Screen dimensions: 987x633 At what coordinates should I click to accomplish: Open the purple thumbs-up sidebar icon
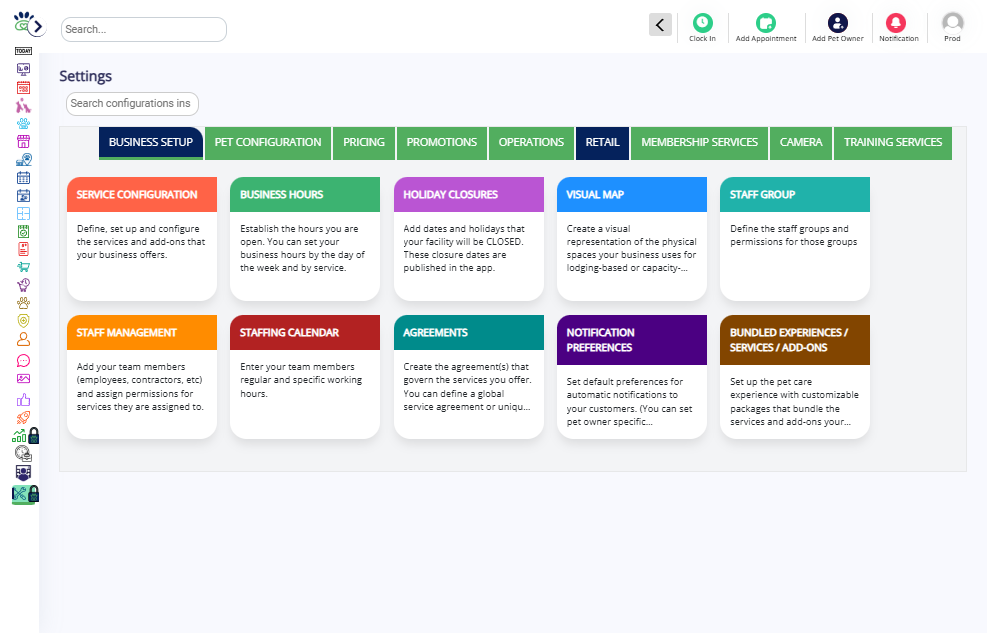click(x=23, y=400)
